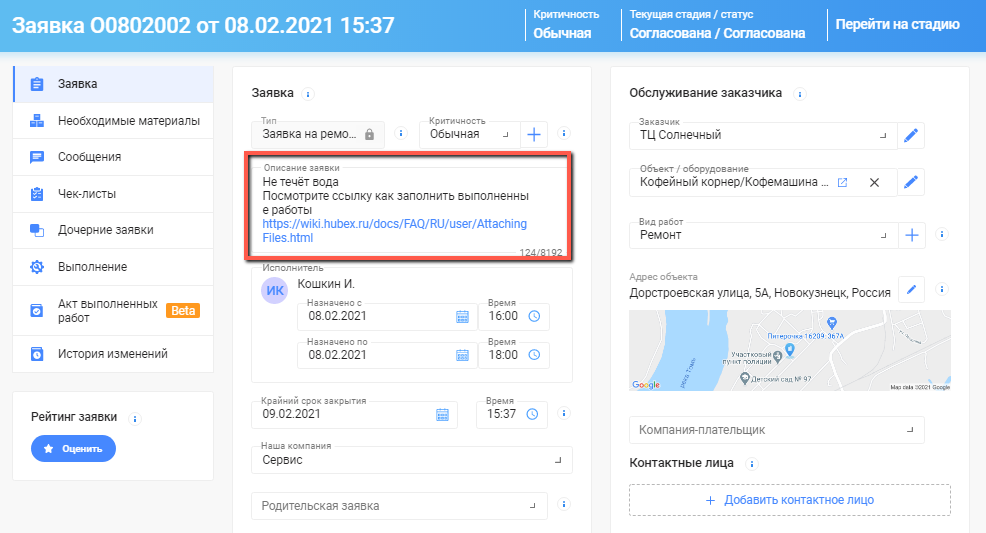The height and width of the screenshot is (533, 986).
Task: Click executor name Кошкин И.
Action: [x=326, y=284]
